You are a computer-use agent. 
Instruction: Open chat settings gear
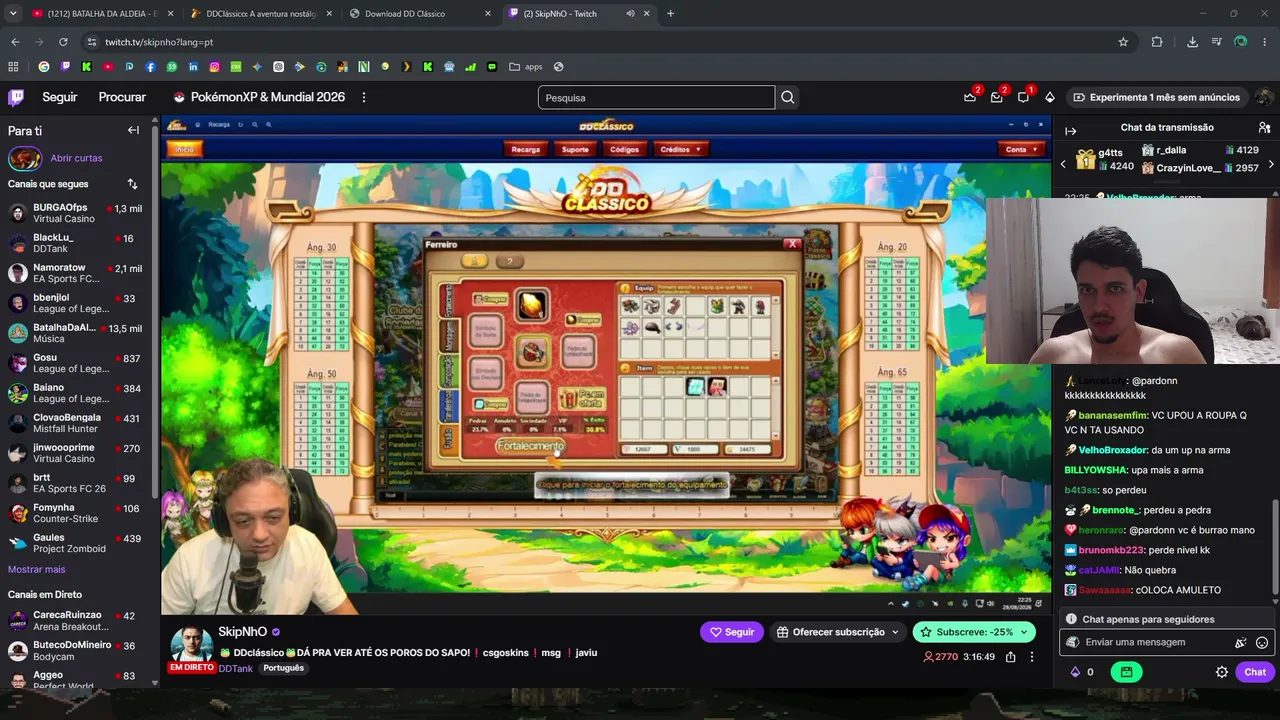[1221, 672]
